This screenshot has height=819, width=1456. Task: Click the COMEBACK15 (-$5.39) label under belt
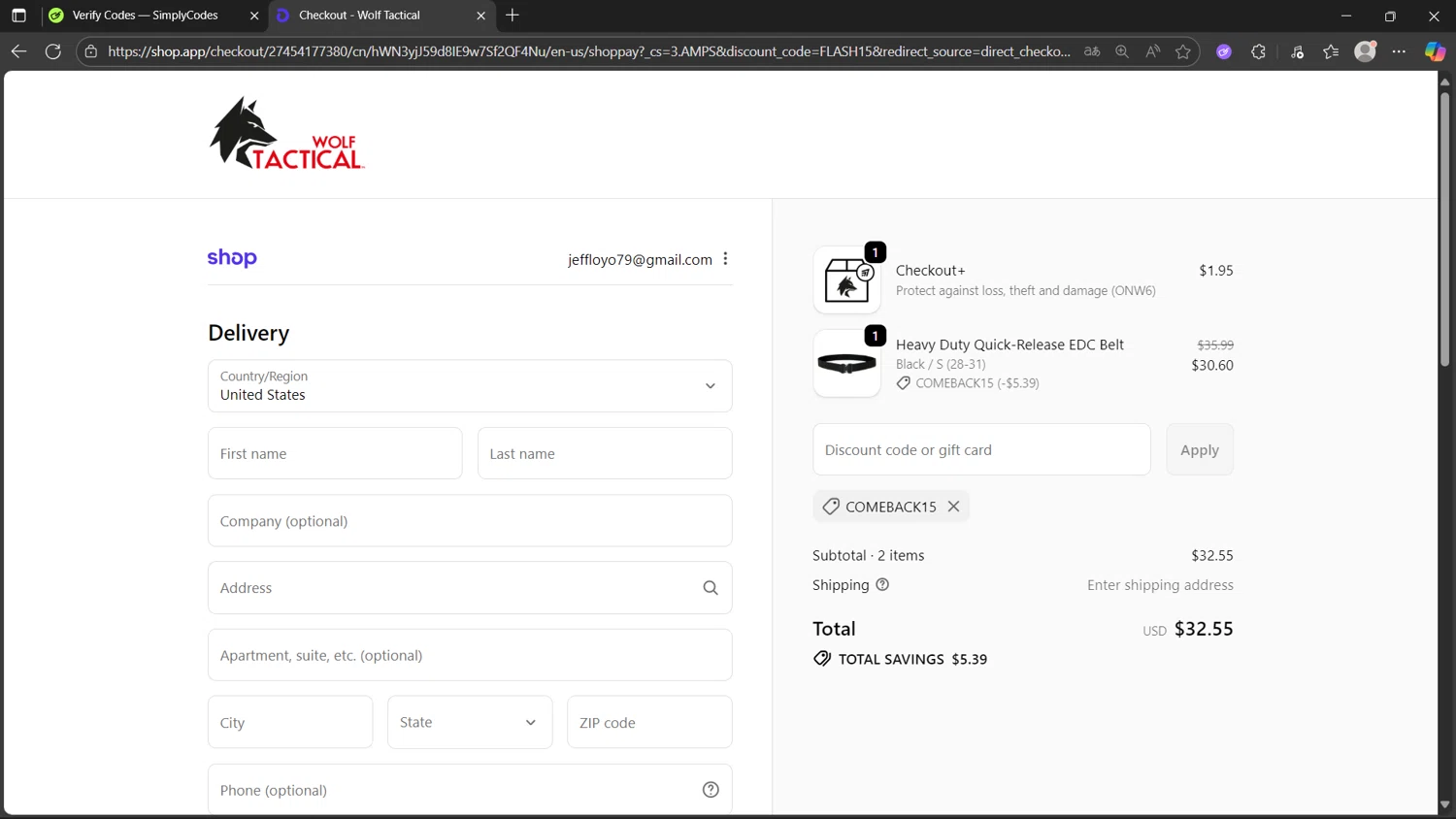pos(977,383)
